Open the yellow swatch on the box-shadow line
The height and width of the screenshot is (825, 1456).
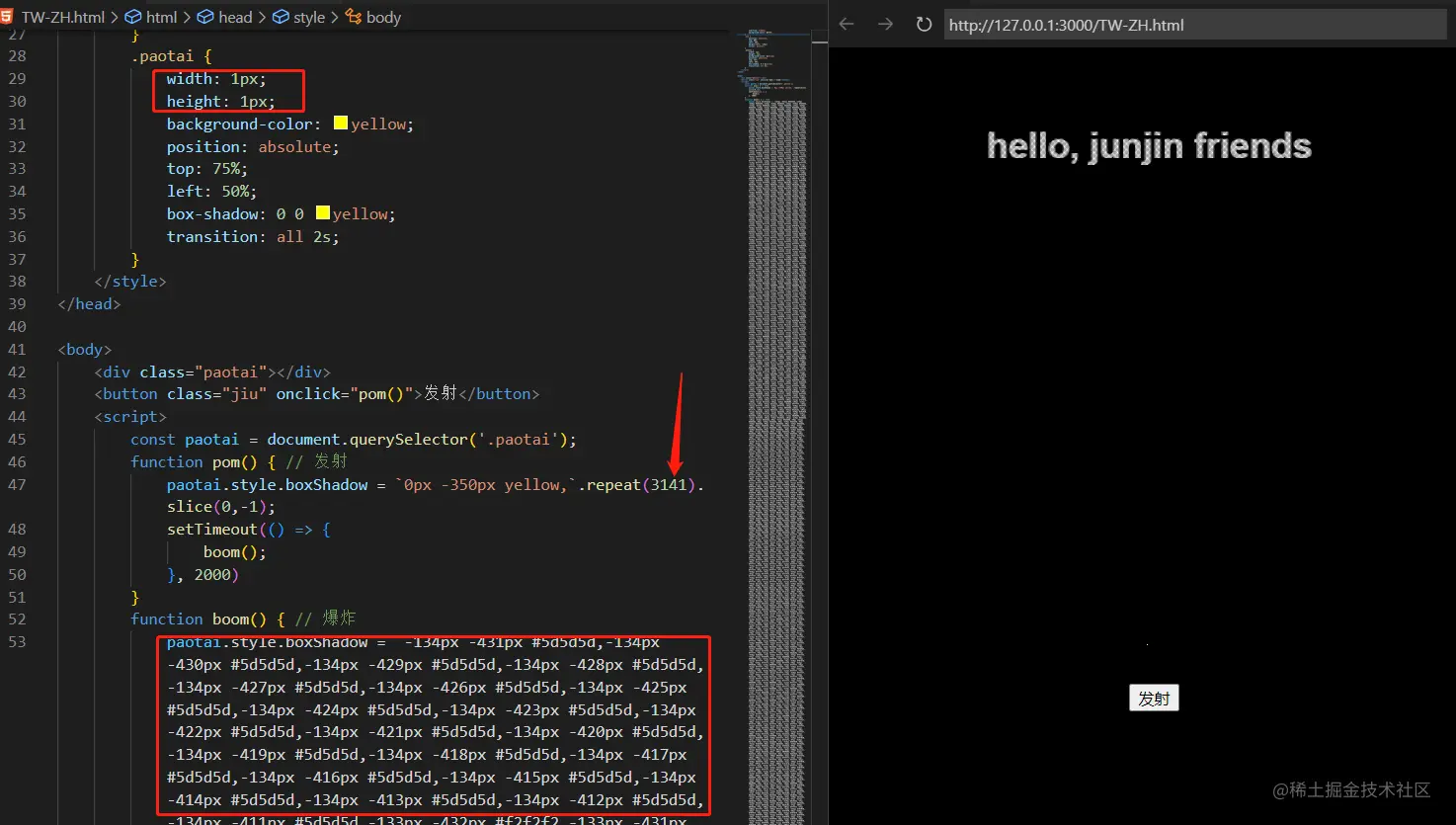(x=323, y=213)
